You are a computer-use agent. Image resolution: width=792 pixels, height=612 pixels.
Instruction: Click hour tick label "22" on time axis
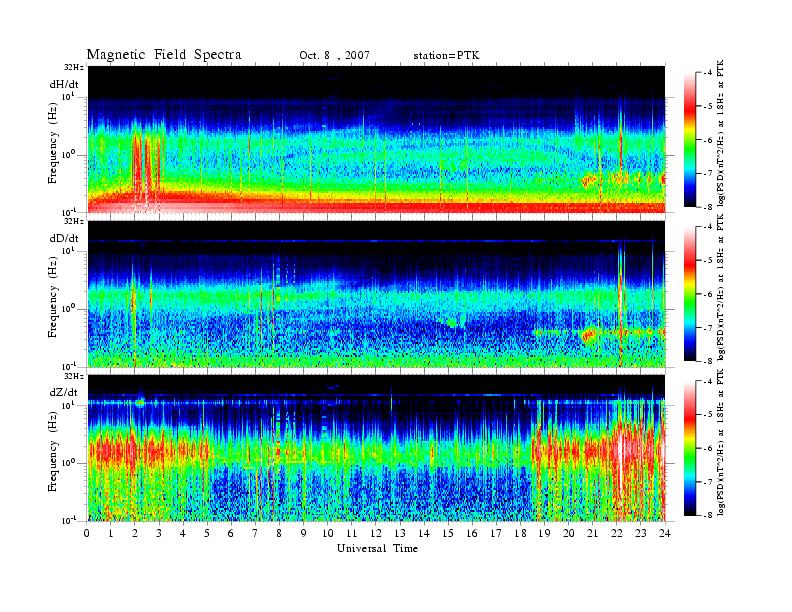pos(617,533)
